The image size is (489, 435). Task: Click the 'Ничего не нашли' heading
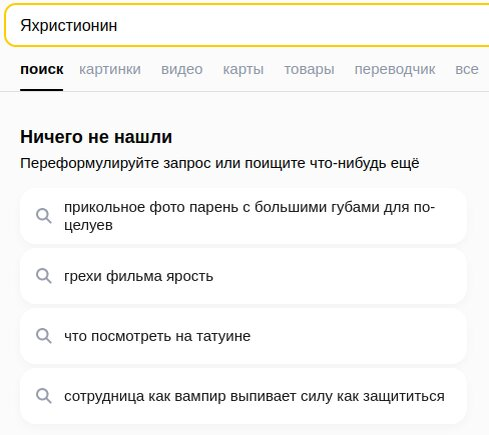tap(96, 137)
